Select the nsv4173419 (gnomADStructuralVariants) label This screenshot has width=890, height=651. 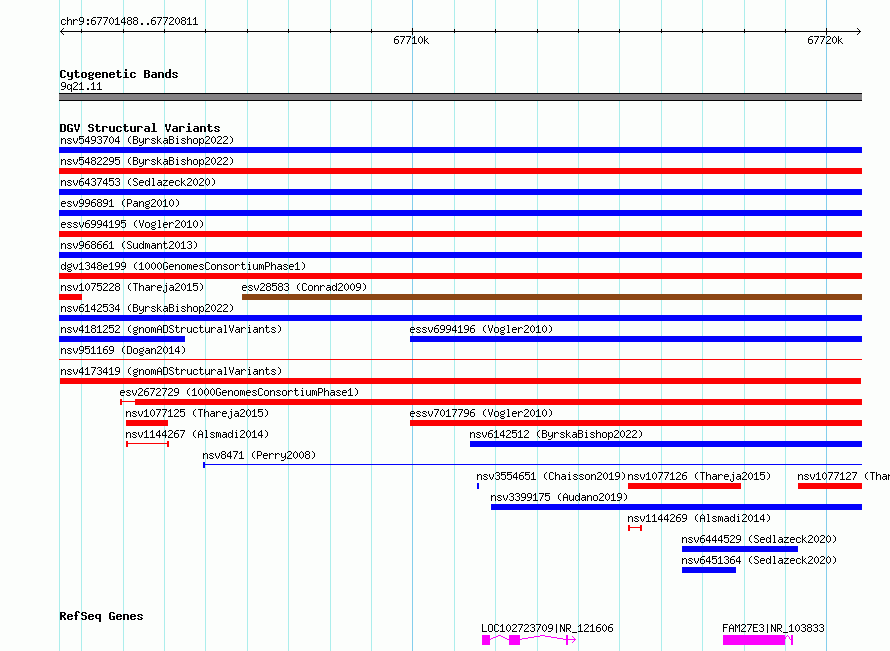point(171,371)
